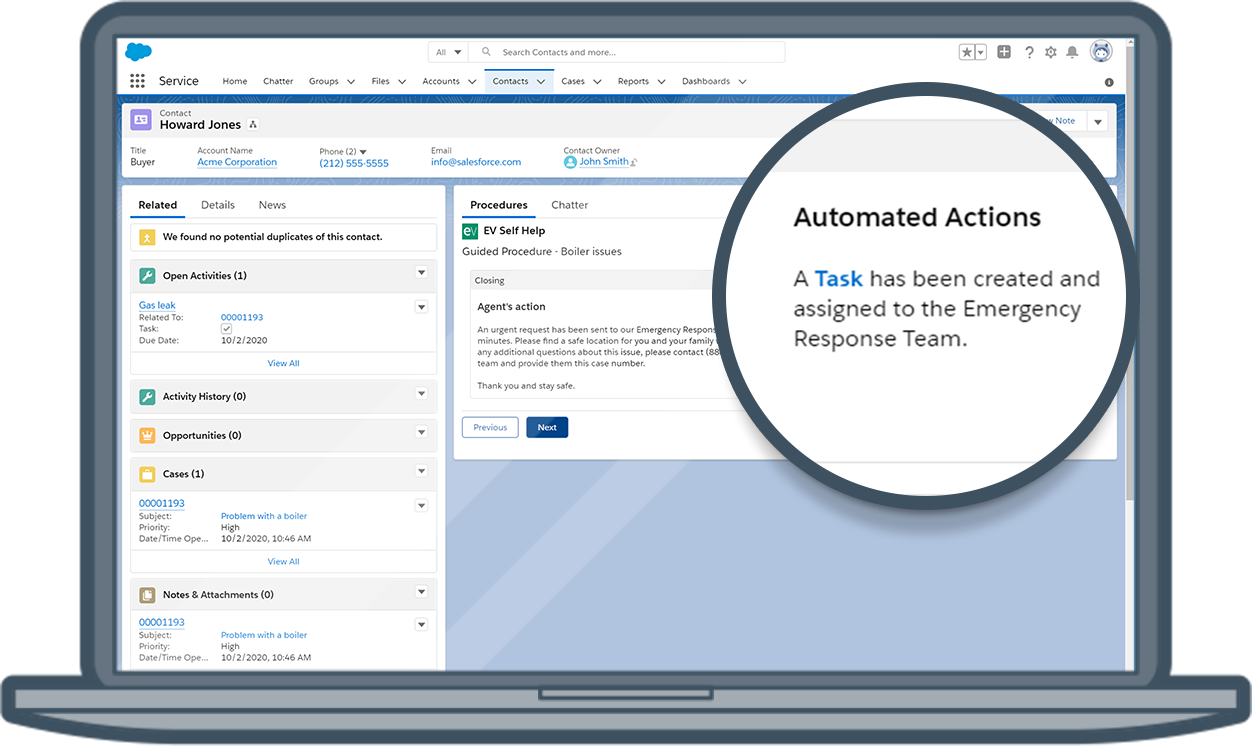Open the Help question mark icon
This screenshot has width=1252, height=746.
click(1029, 52)
